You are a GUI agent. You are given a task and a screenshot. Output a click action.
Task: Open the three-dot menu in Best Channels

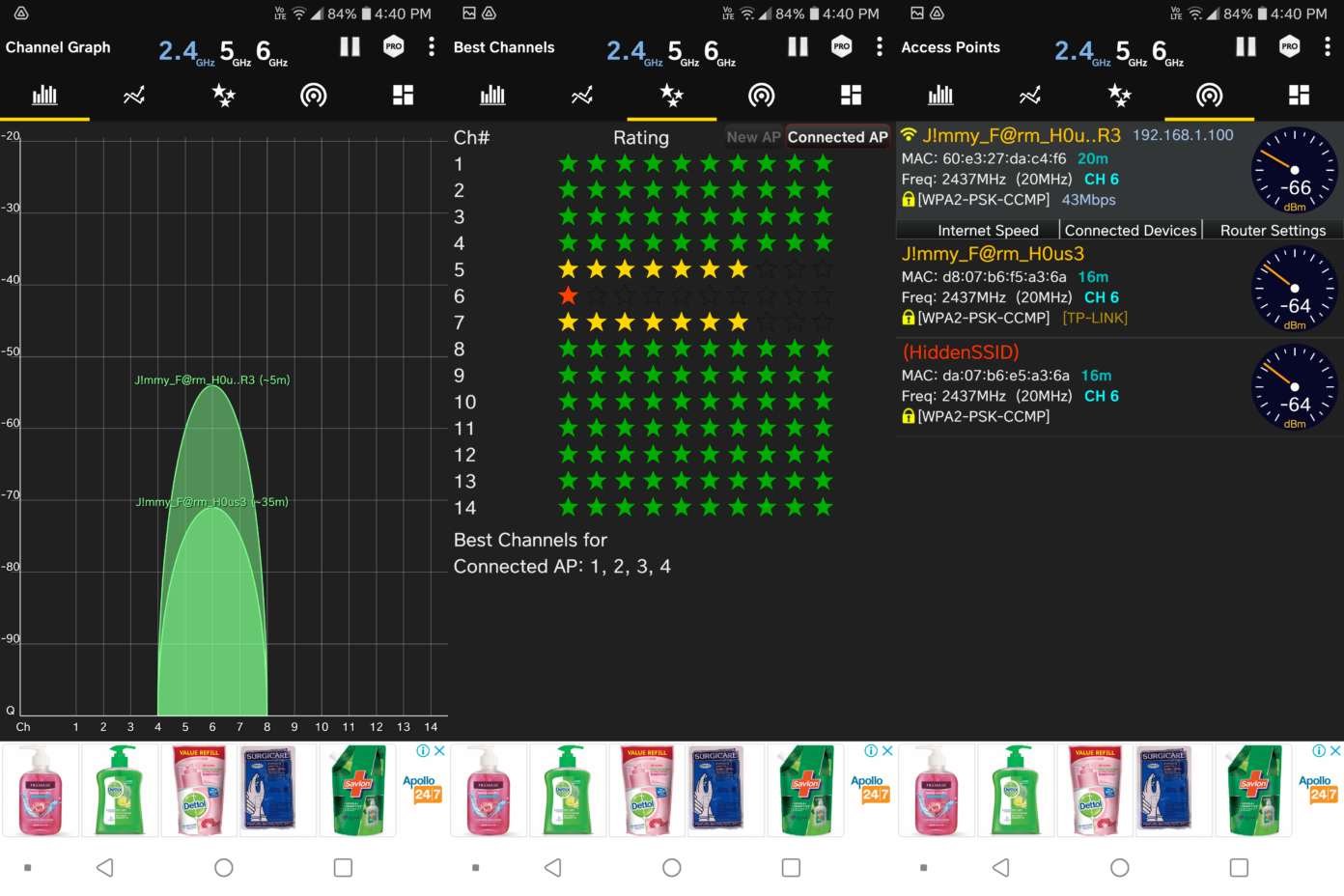pos(879,46)
